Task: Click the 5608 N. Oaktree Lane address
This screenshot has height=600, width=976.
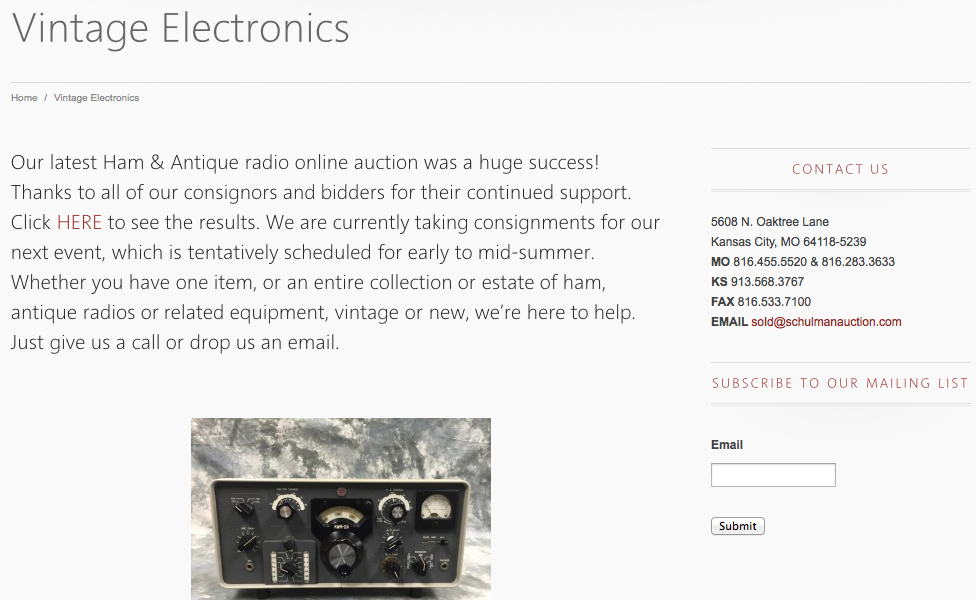Action: 770,222
